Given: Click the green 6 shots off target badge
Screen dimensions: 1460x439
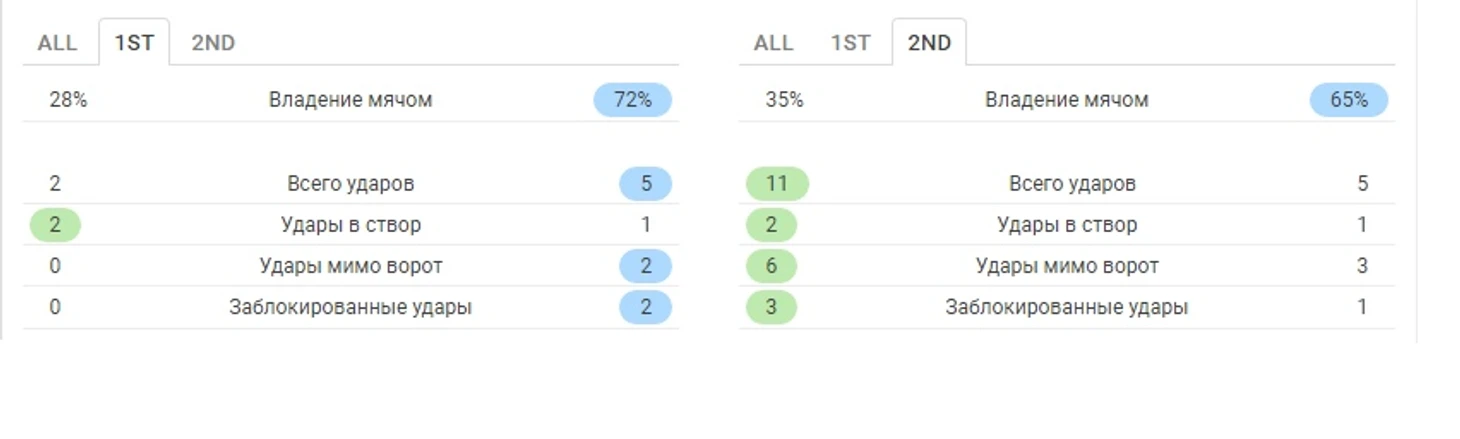Looking at the screenshot, I should point(771,266).
